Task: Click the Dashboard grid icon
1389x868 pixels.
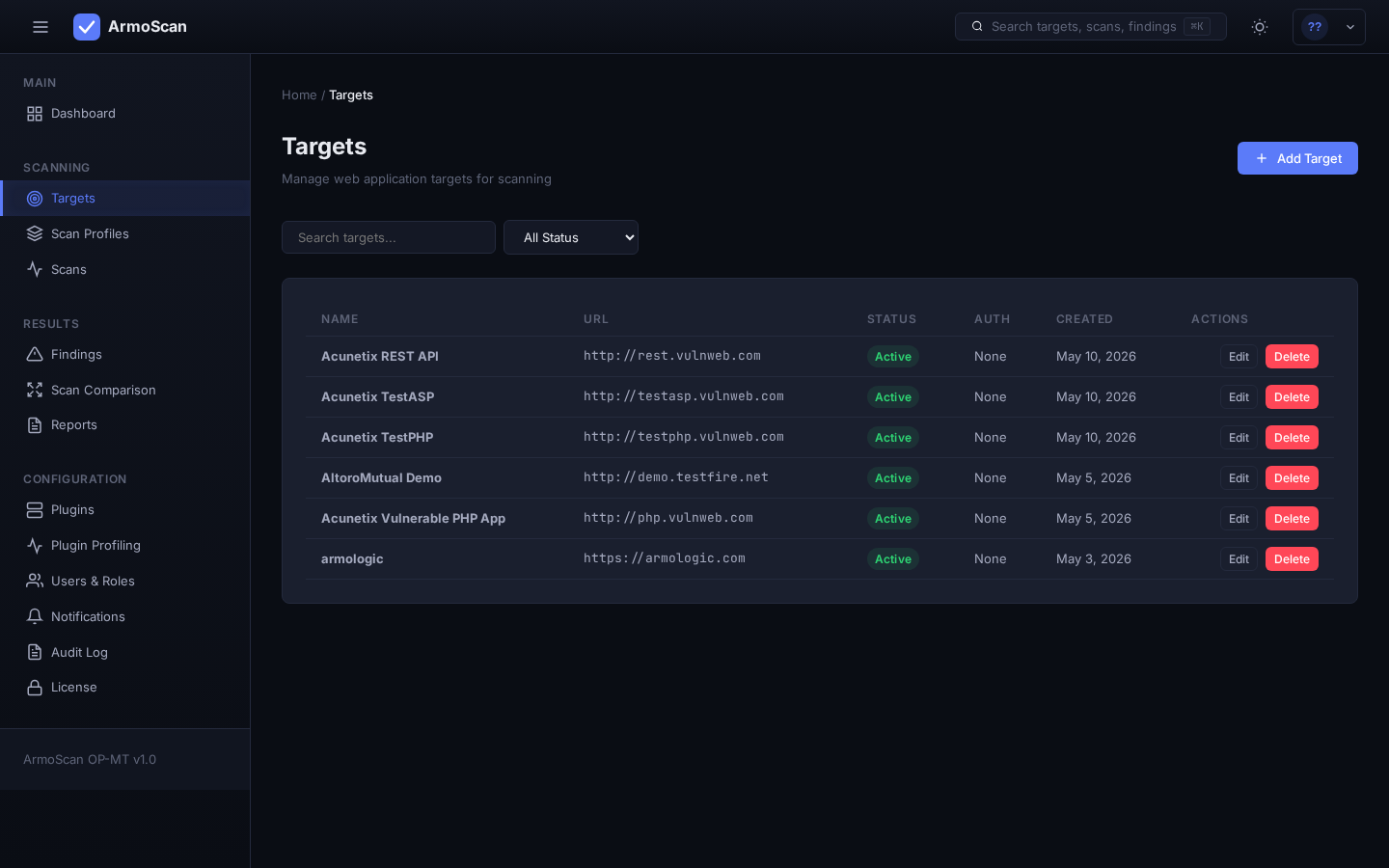Action: [35, 114]
